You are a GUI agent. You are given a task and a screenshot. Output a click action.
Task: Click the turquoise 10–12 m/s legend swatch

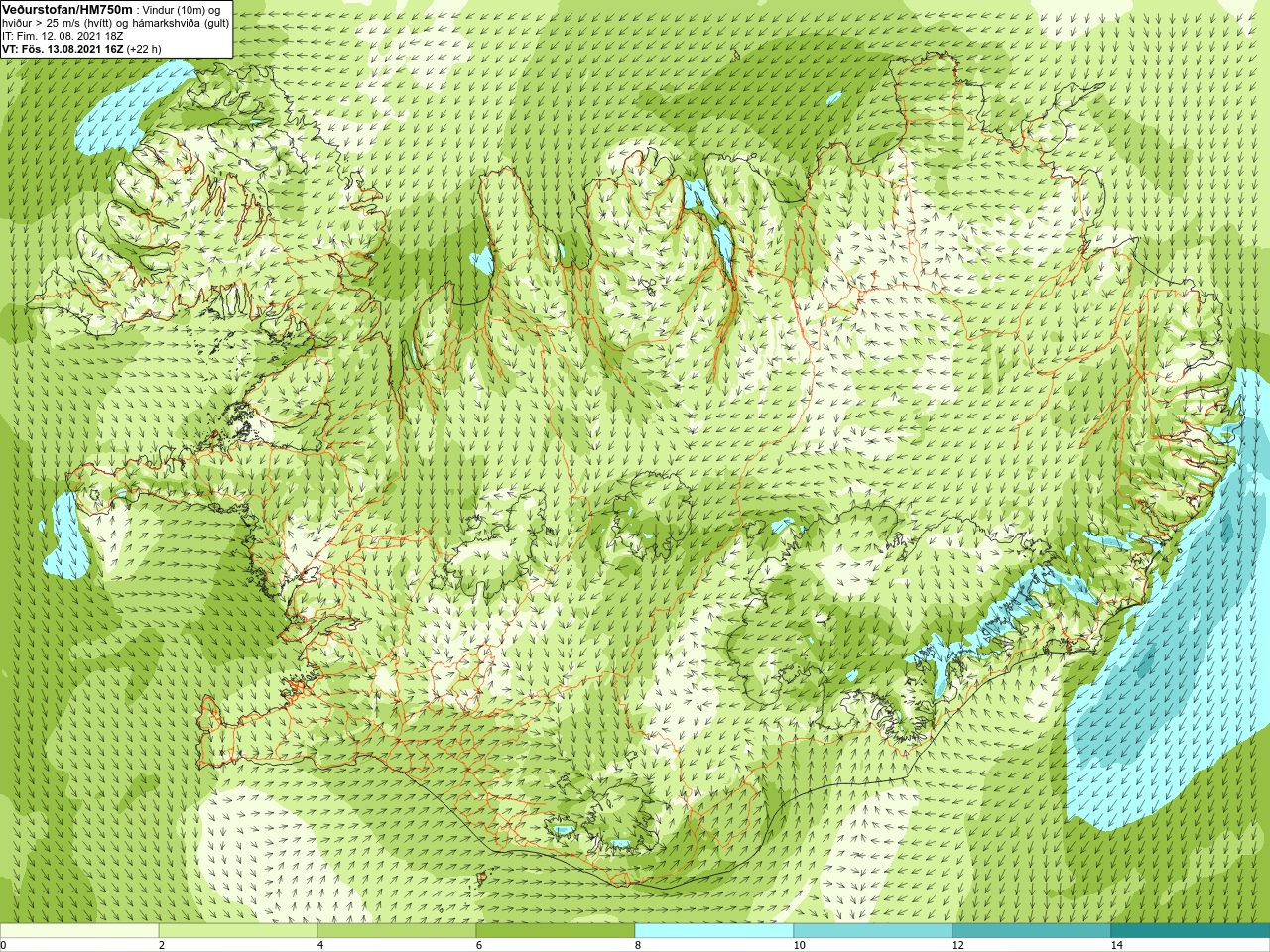(x=873, y=931)
